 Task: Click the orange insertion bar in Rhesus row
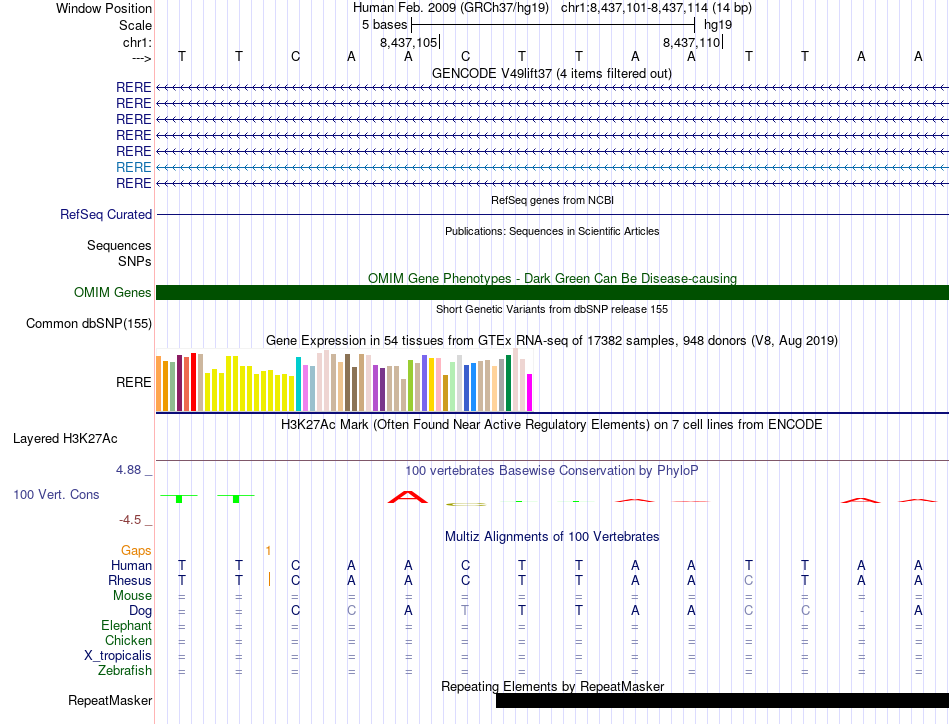click(x=269, y=579)
